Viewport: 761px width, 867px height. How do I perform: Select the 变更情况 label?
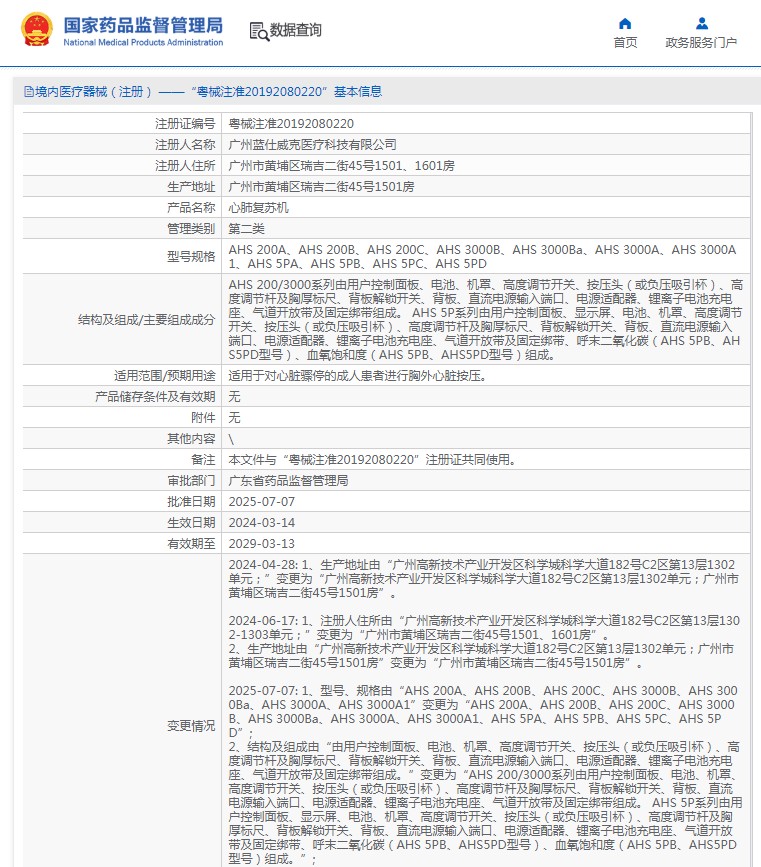click(x=191, y=726)
